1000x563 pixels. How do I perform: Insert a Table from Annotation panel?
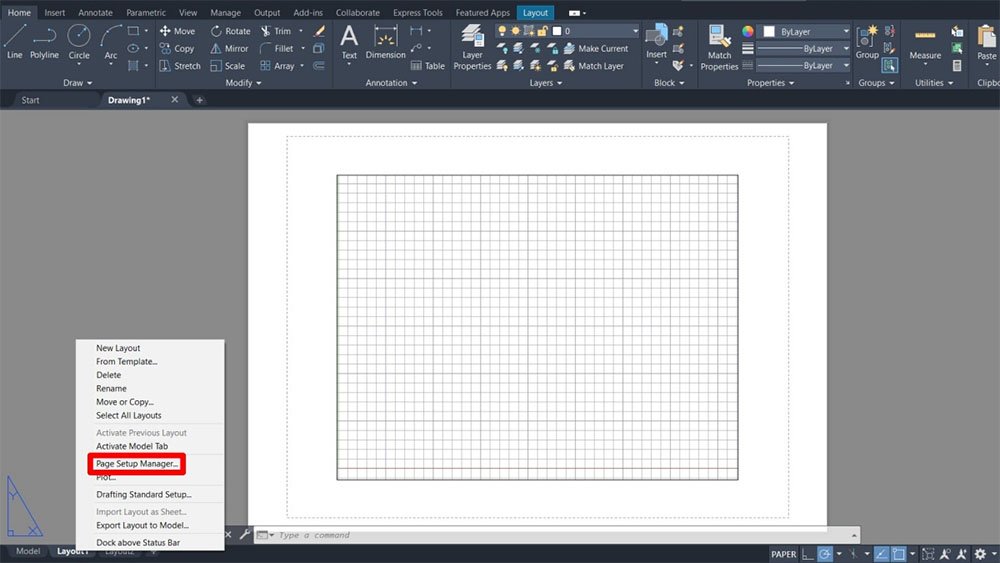tap(428, 66)
